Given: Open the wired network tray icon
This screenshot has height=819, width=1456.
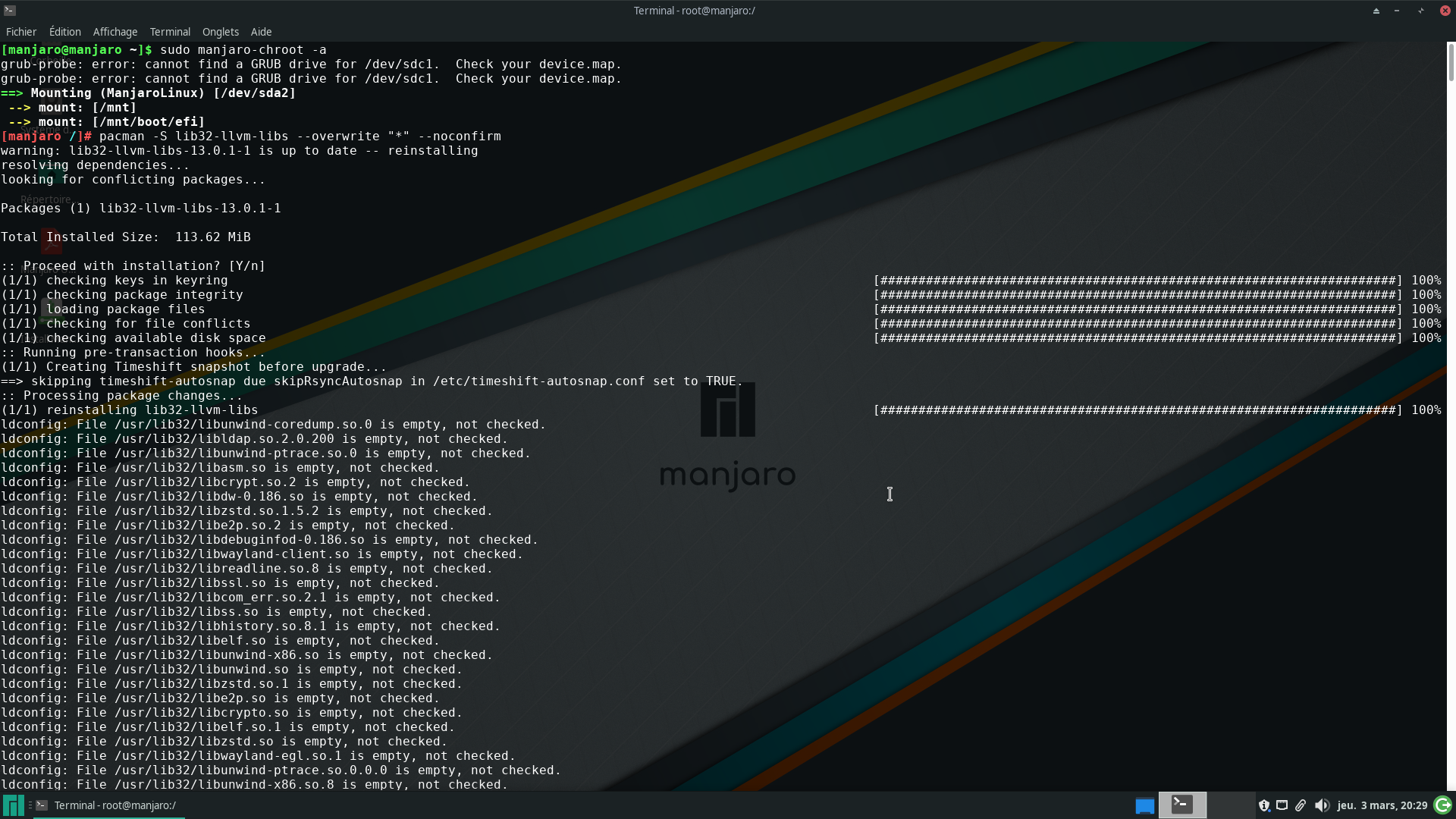Looking at the screenshot, I should coord(1282,805).
